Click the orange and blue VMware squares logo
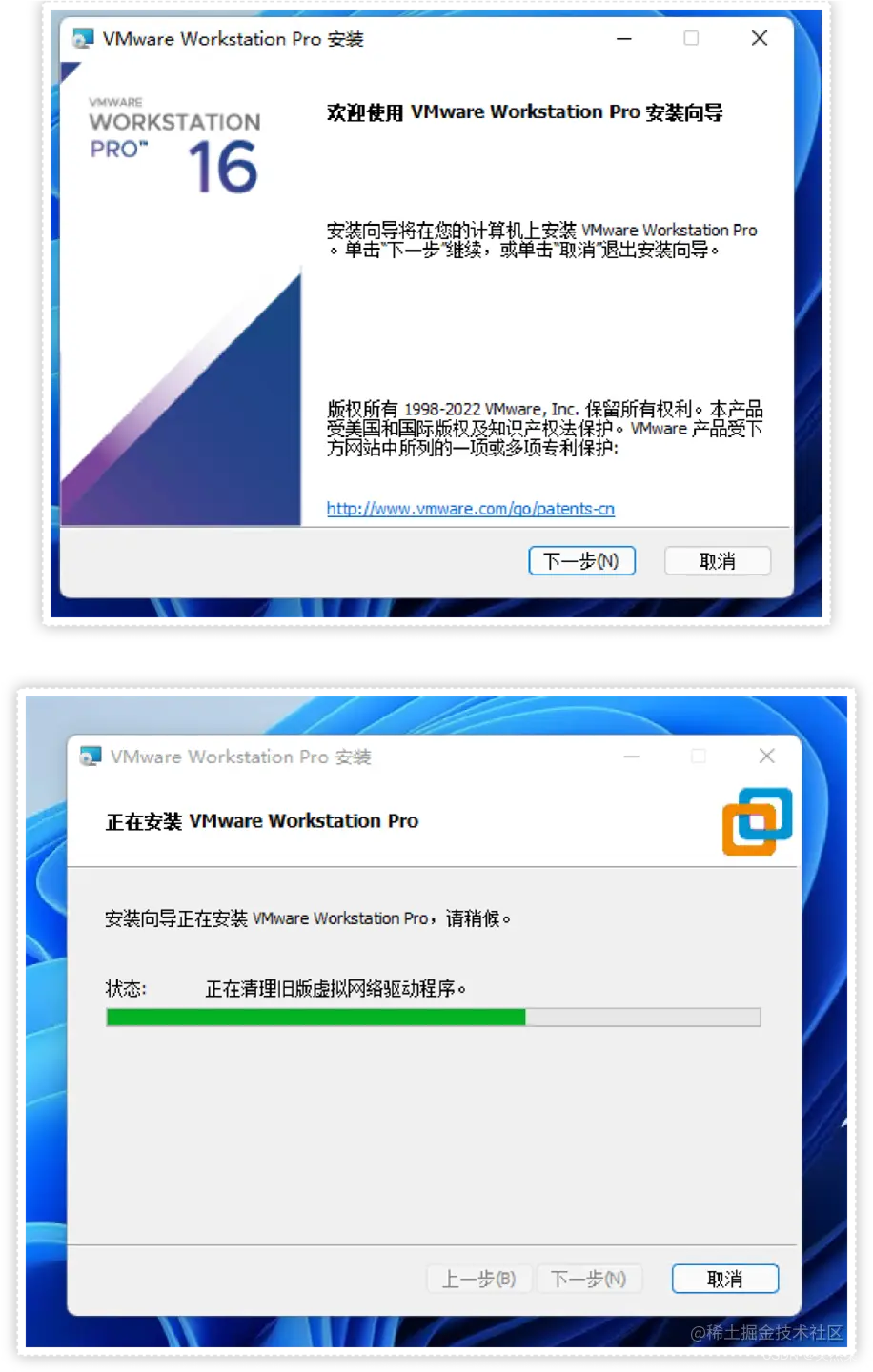This screenshot has height=1372, width=873. pos(758,821)
